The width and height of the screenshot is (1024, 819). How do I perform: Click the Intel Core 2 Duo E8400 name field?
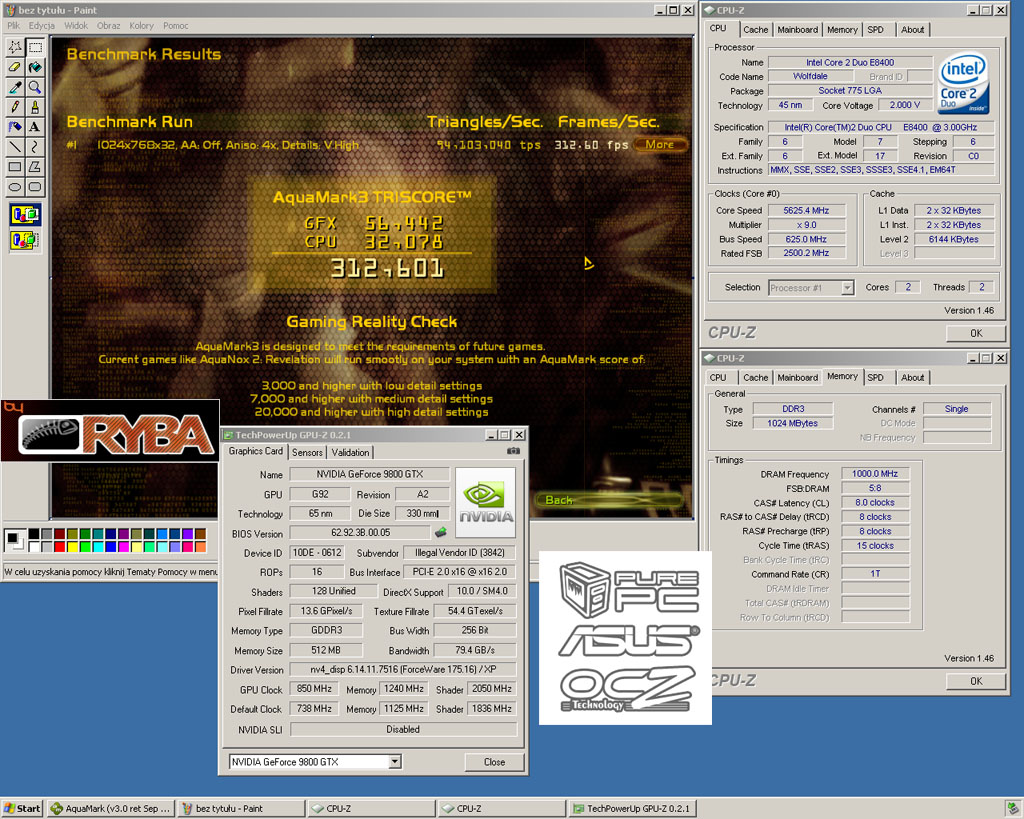[850, 62]
